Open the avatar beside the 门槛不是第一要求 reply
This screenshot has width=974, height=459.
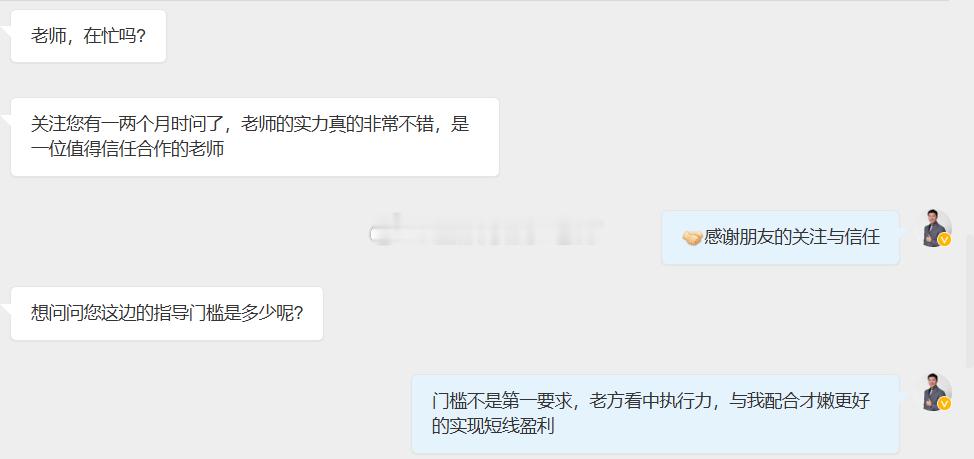tap(936, 393)
